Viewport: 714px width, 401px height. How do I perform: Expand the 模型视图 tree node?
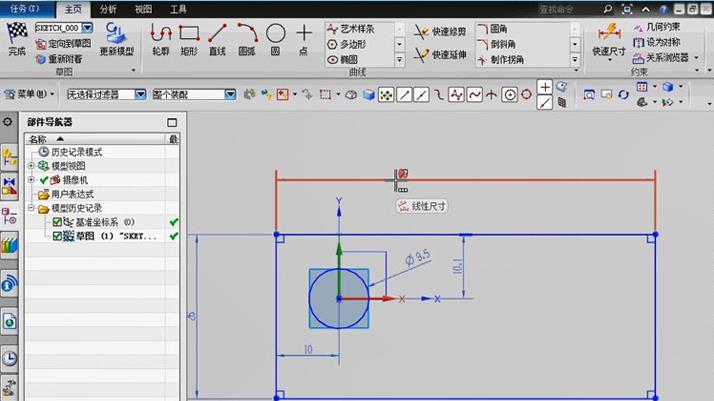(x=31, y=166)
